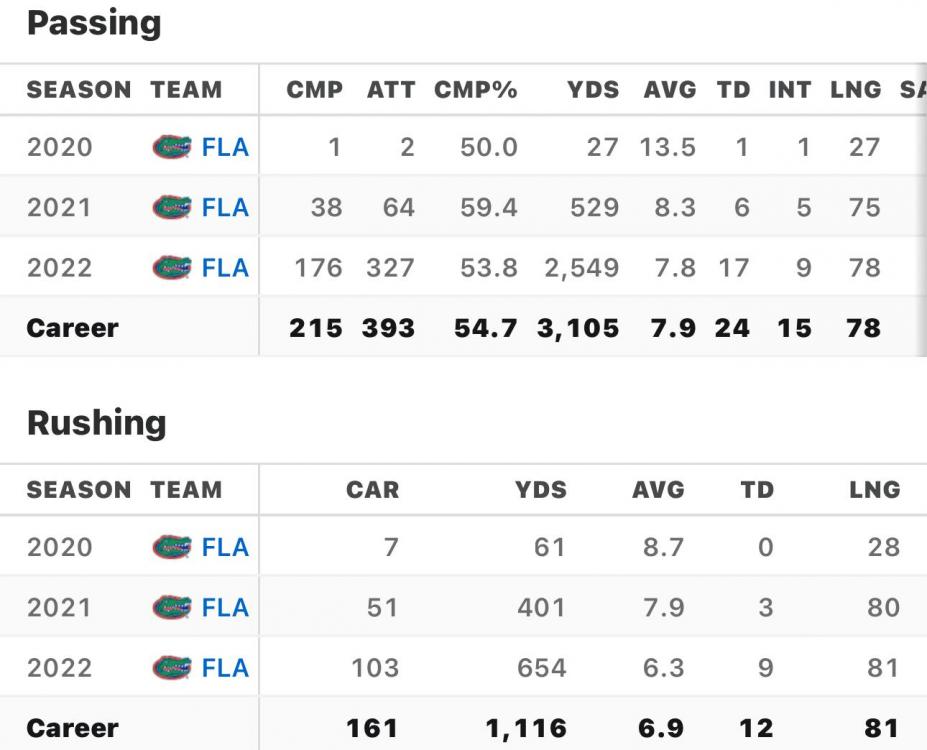Click the 2,549 passing yards cell
Screen dimensions: 927x750
(x=582, y=268)
